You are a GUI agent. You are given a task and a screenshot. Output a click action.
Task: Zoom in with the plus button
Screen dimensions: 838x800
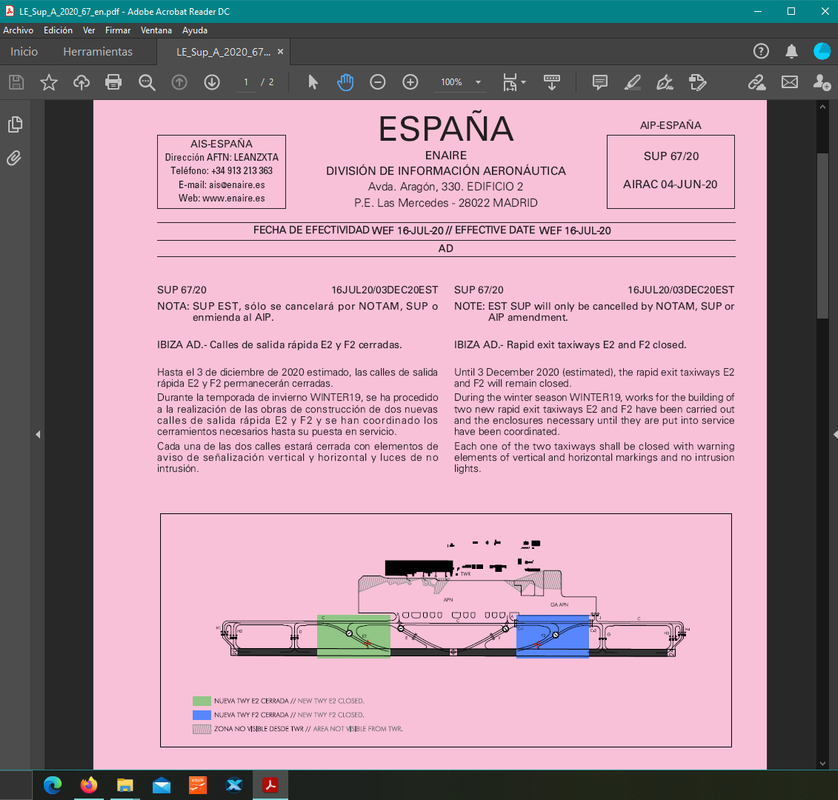click(410, 82)
